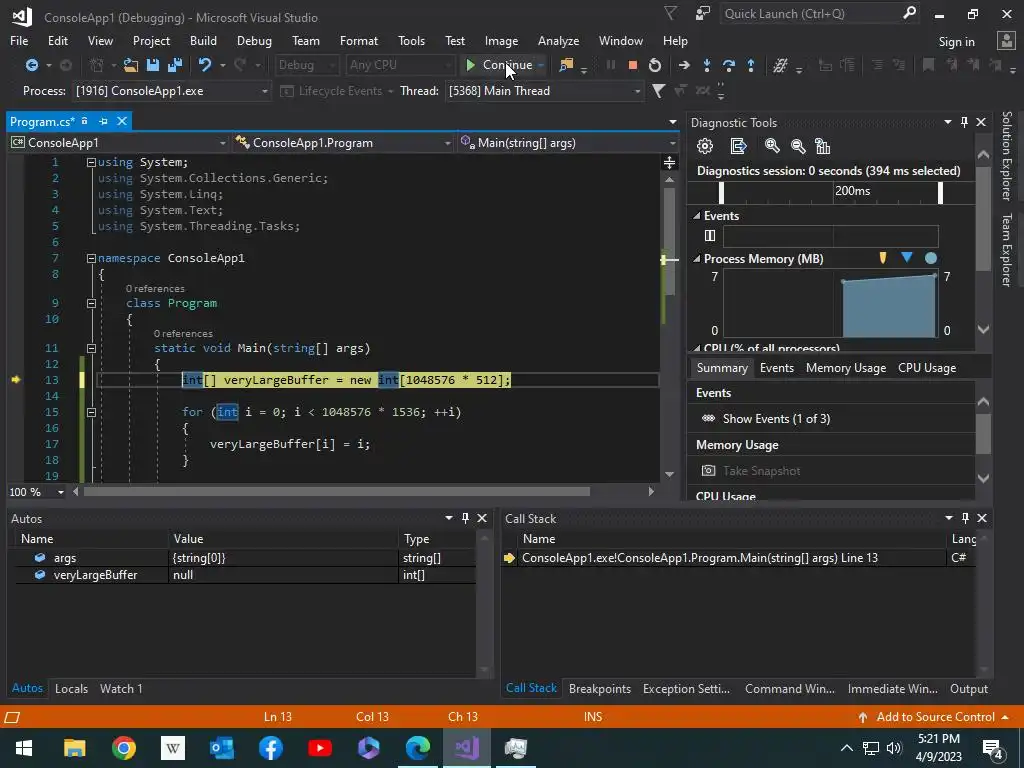The height and width of the screenshot is (768, 1024).
Task: Open the Continue button dropdown arrow
Action: point(541,65)
